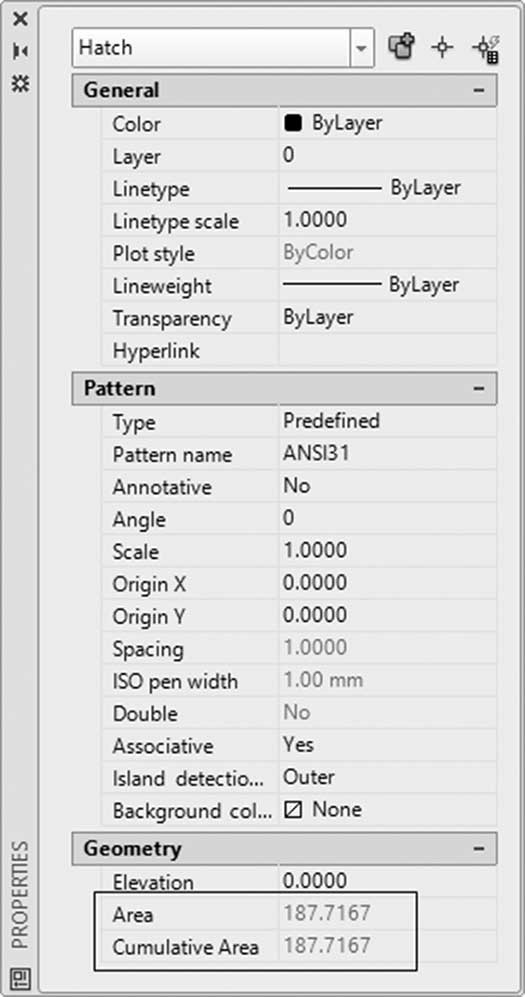Open the palette Properties settings icon
Viewport: 525px width, 997px height.
[20, 83]
